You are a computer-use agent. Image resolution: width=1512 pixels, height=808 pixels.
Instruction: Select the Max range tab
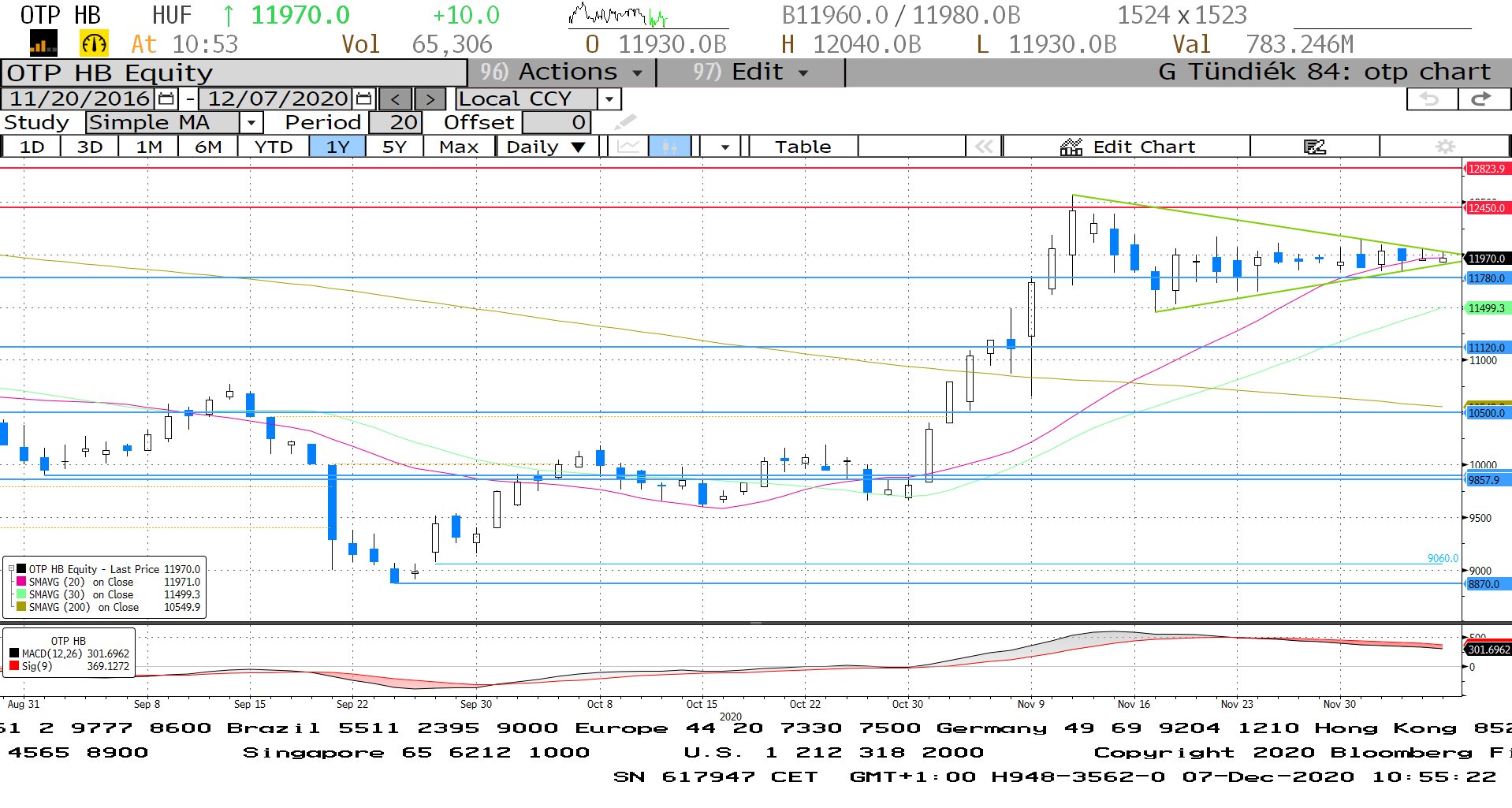pos(459,147)
